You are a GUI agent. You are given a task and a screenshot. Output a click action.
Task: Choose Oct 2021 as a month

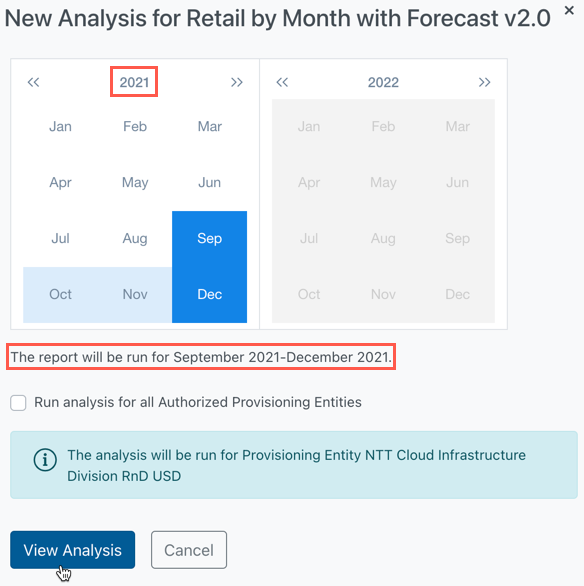[60, 294]
